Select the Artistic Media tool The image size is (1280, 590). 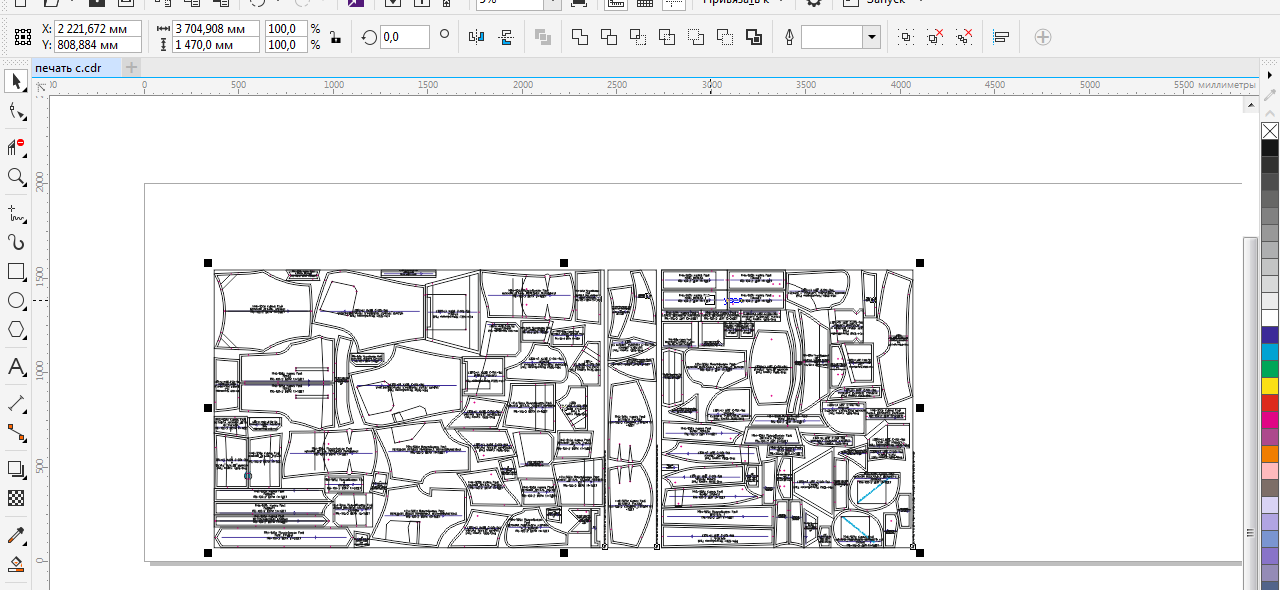pyautogui.click(x=17, y=242)
